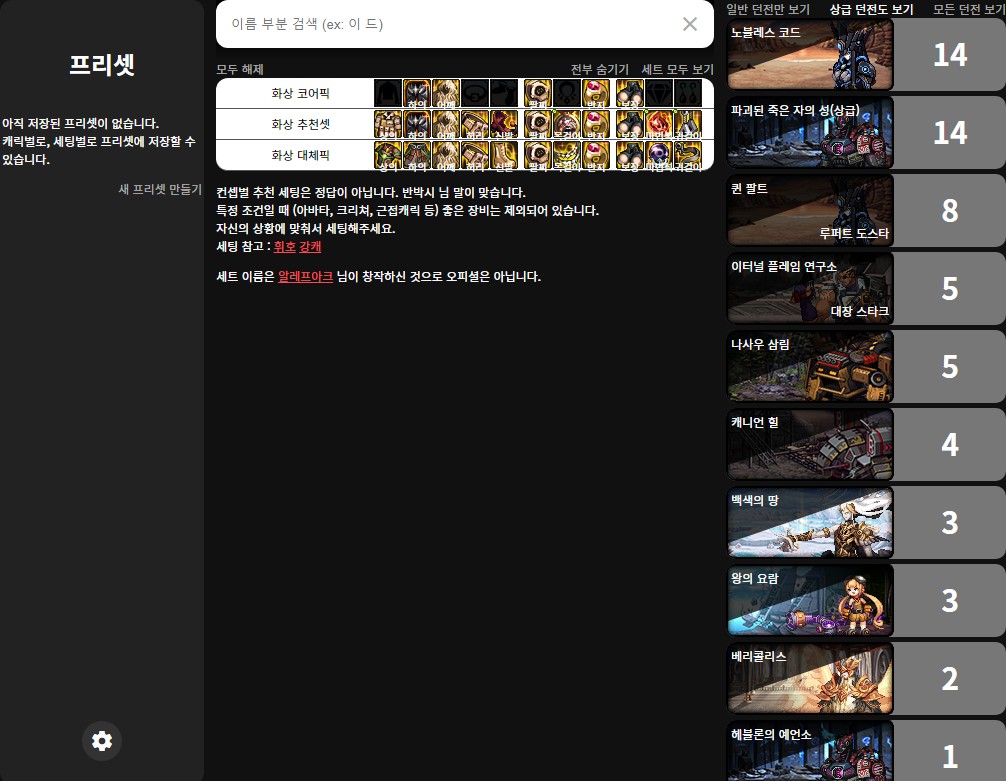The width and height of the screenshot is (1006, 781).
Task: Open settings with the gear icon
Action: click(x=102, y=741)
